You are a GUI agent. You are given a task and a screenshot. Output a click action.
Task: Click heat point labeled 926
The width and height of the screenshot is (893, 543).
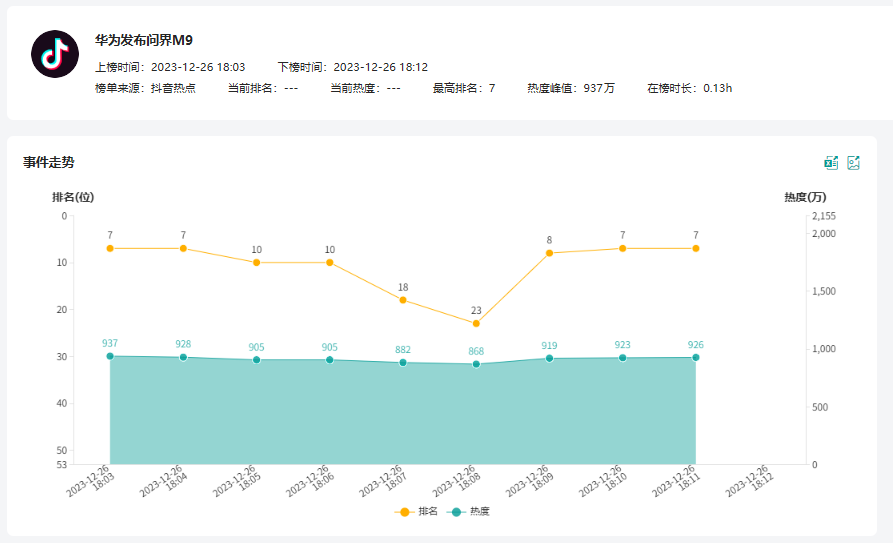pyautogui.click(x=695, y=357)
